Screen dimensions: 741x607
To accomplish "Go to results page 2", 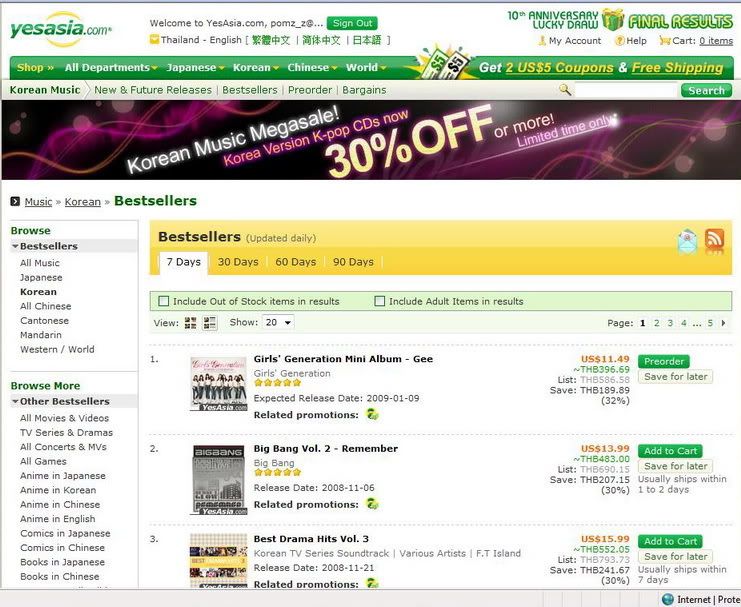I will [x=656, y=323].
